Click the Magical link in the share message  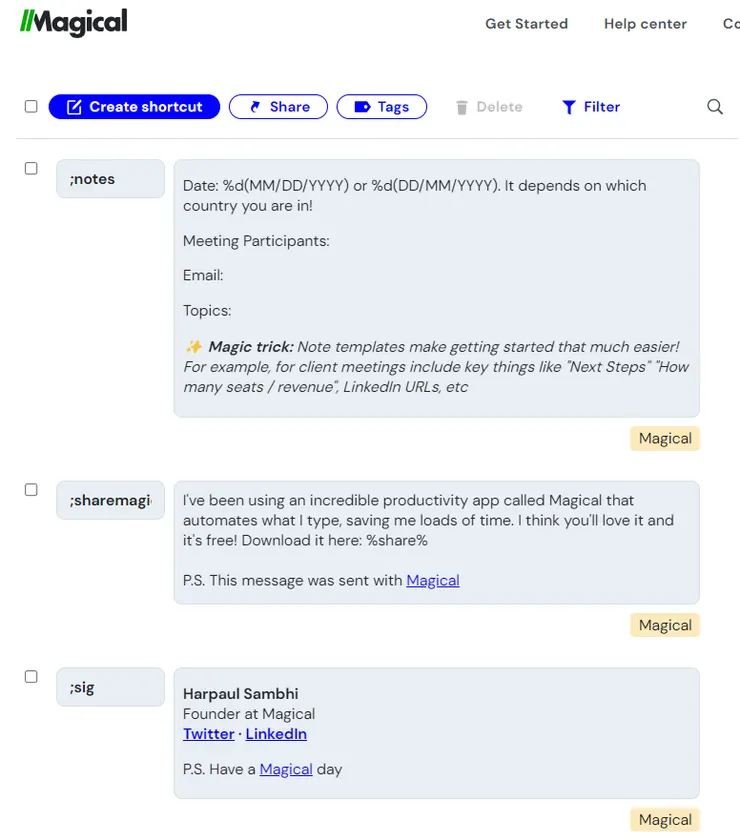point(433,580)
